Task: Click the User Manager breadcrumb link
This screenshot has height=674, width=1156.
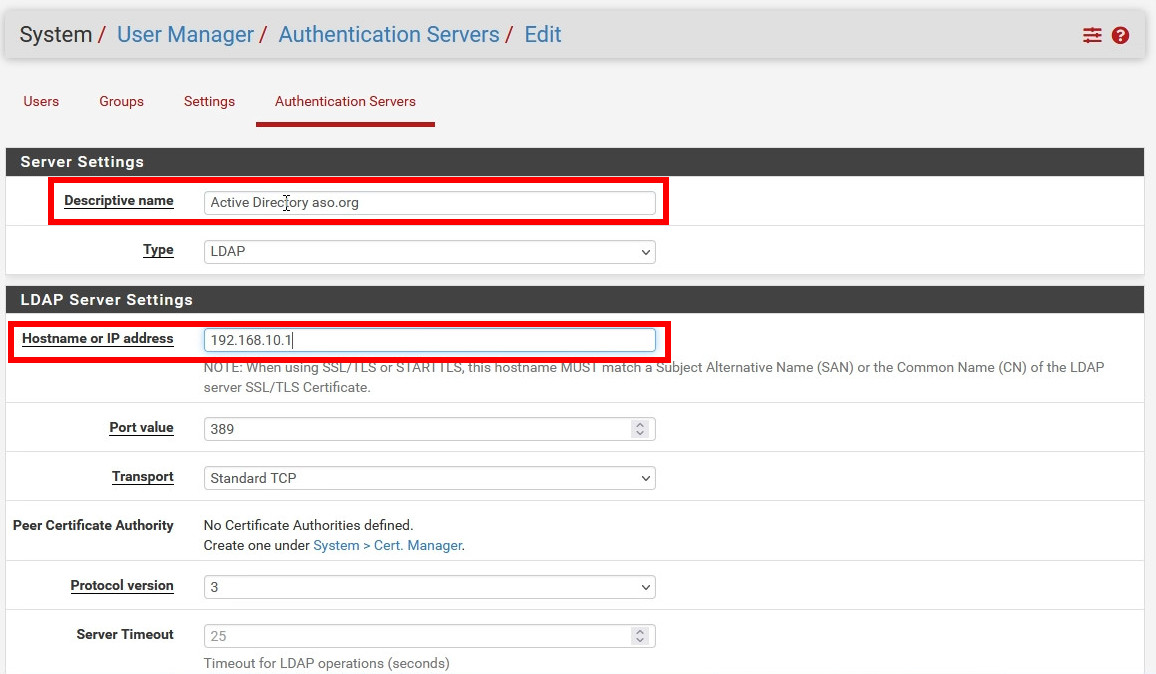Action: [x=185, y=34]
